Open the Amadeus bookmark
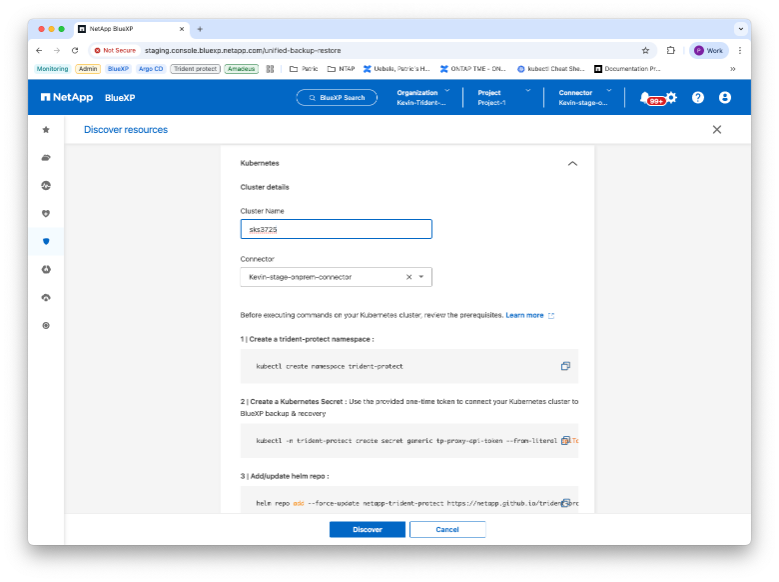This screenshot has height=582, width=779. 241,69
